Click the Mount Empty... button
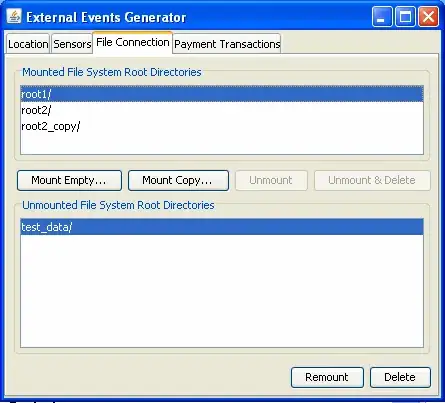Image resolution: width=445 pixels, height=403 pixels. click(69, 180)
